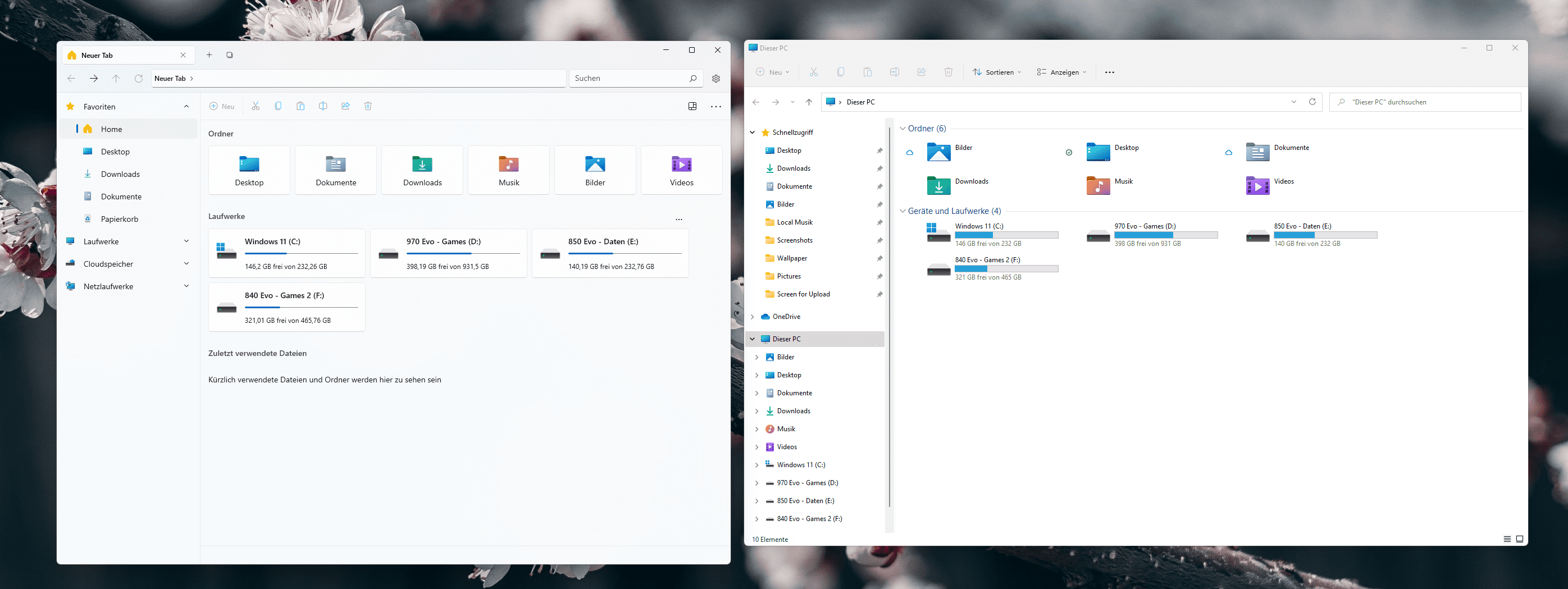
Task: Click the Neu button in Dieser PC toolbar
Action: point(772,72)
